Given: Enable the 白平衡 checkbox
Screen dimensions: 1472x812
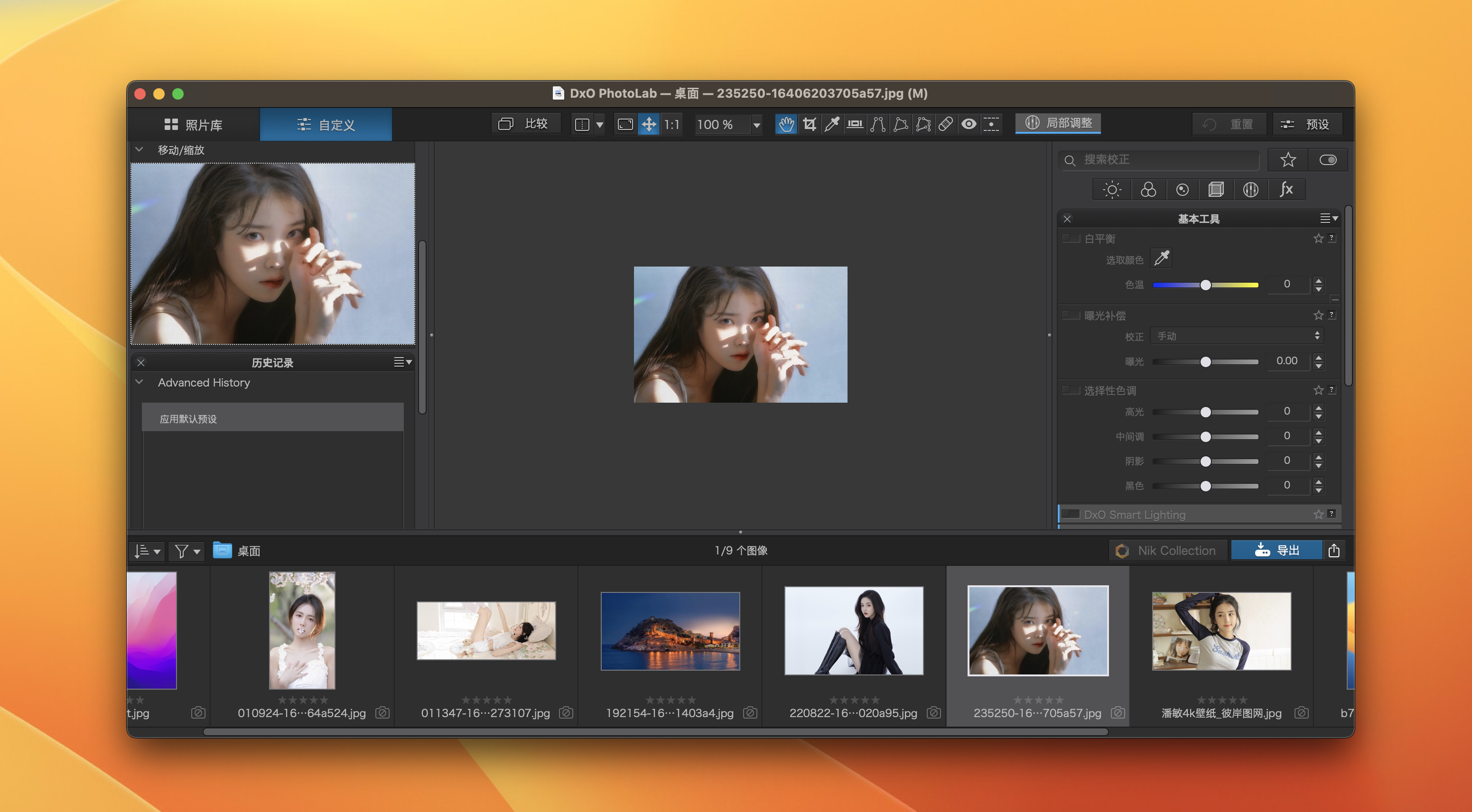Looking at the screenshot, I should point(1071,238).
